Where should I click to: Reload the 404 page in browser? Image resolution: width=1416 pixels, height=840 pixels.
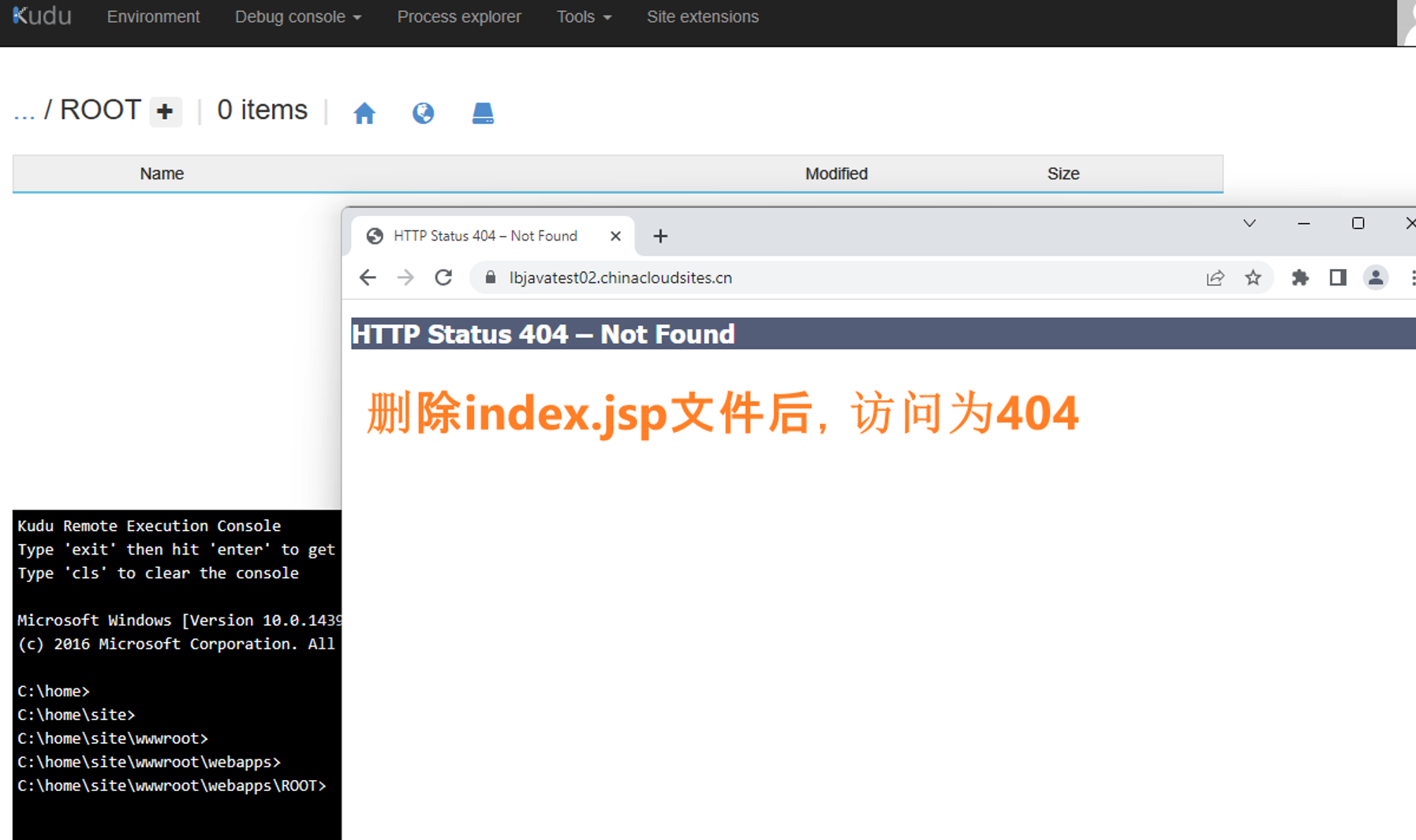click(443, 278)
